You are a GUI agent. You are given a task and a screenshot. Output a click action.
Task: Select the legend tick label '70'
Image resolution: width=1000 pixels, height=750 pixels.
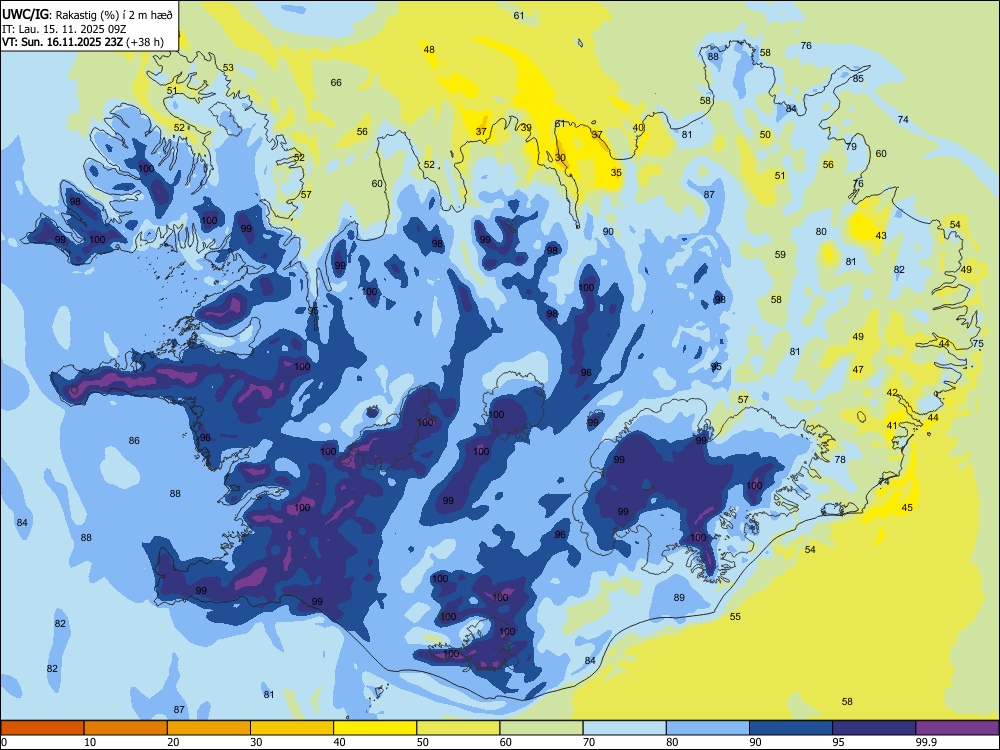(x=589, y=742)
